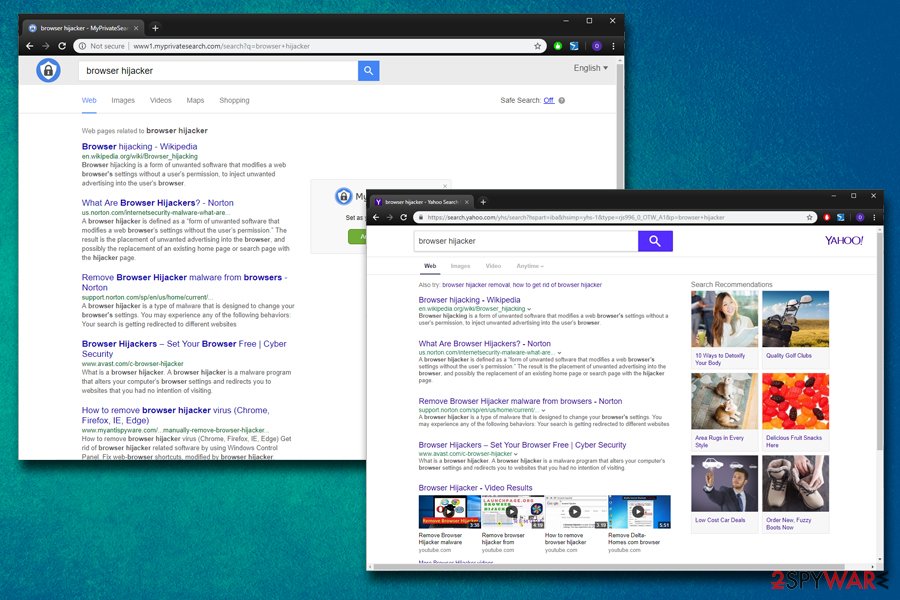The width and height of the screenshot is (900, 600).
Task: Open Browser hijacking Wikipedia link in Yahoo
Action: (470, 300)
